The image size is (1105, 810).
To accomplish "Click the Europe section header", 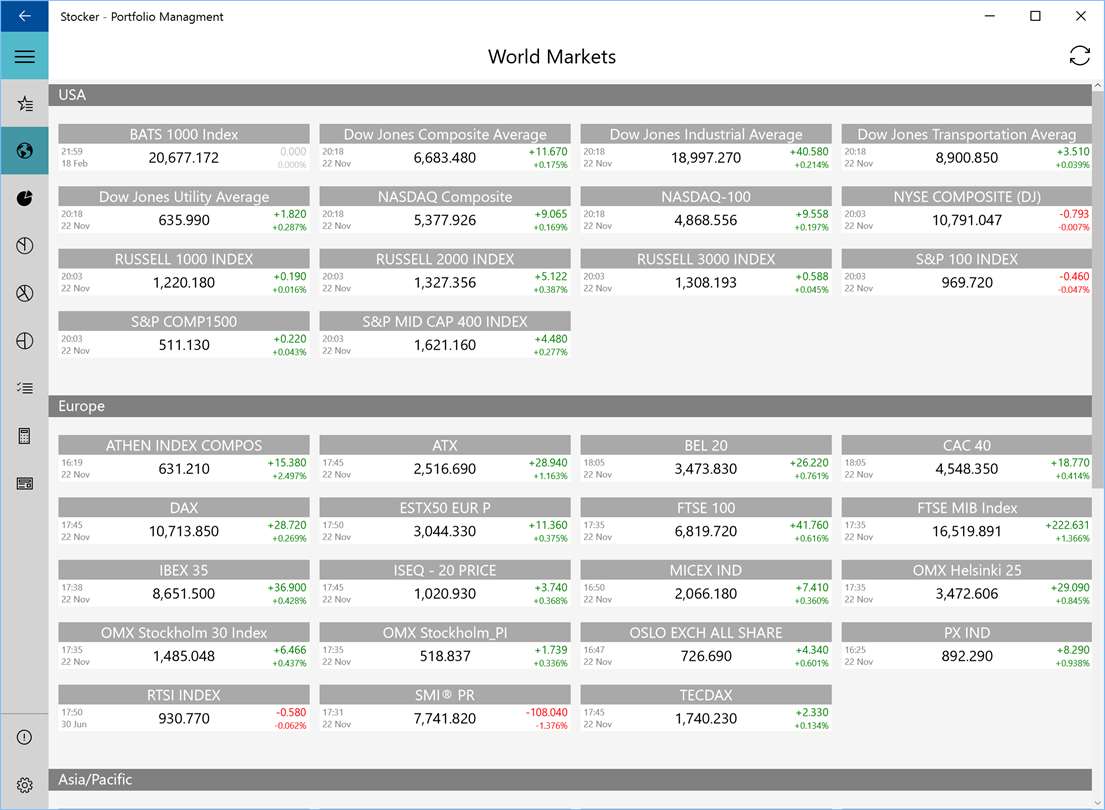I will click(x=570, y=406).
